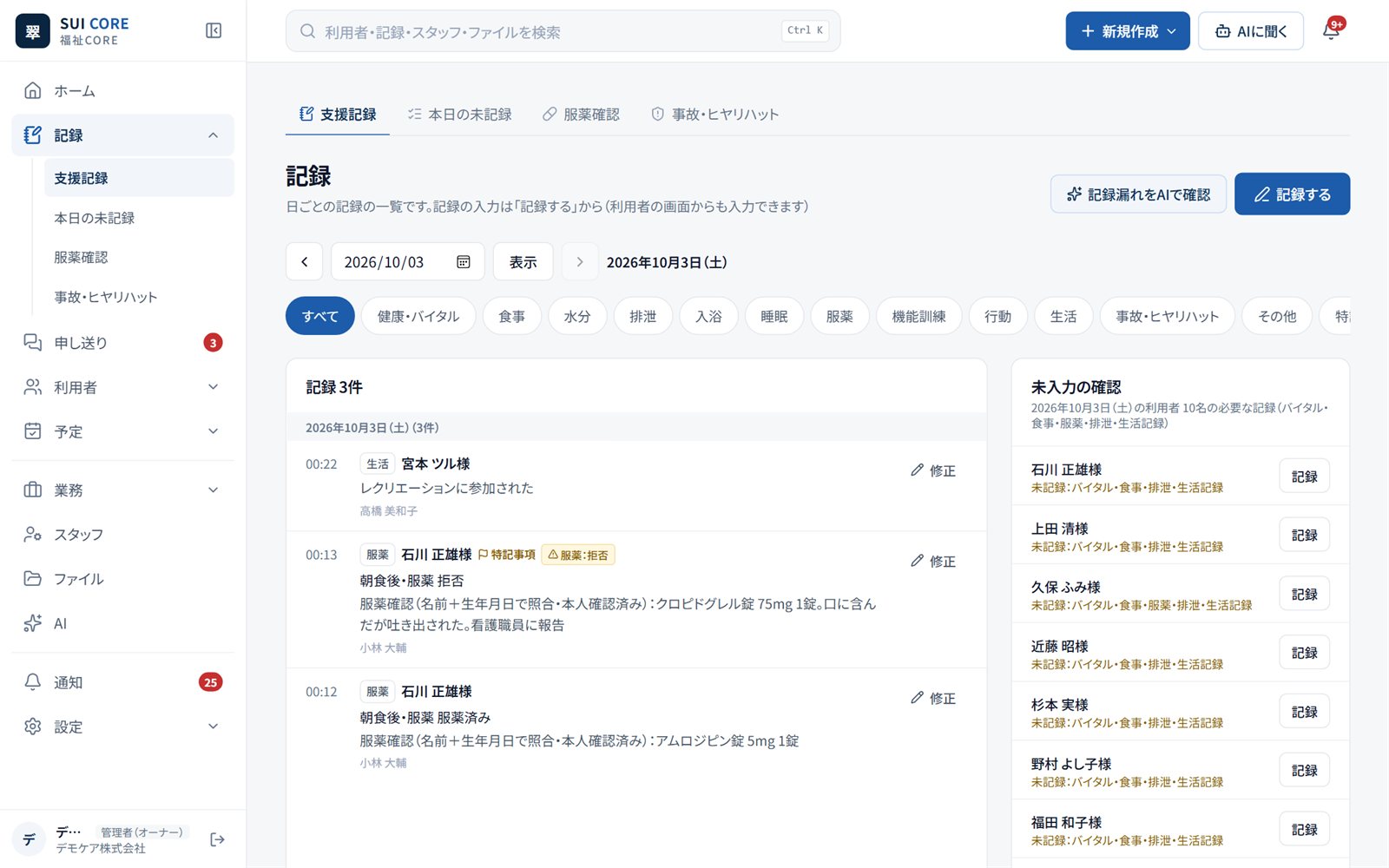Image resolution: width=1389 pixels, height=868 pixels.
Task: Click the SUI CORE logo
Action: click(73, 31)
